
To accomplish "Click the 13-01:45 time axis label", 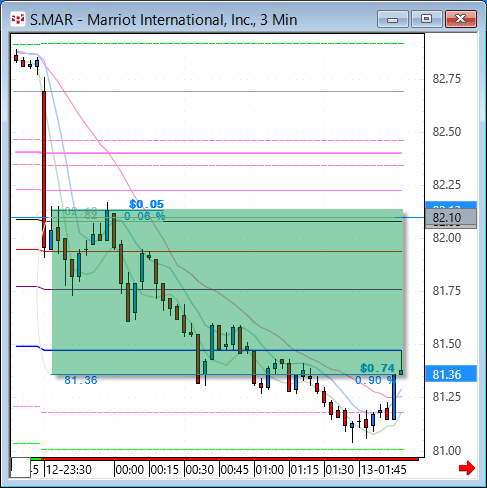I will click(x=384, y=470).
